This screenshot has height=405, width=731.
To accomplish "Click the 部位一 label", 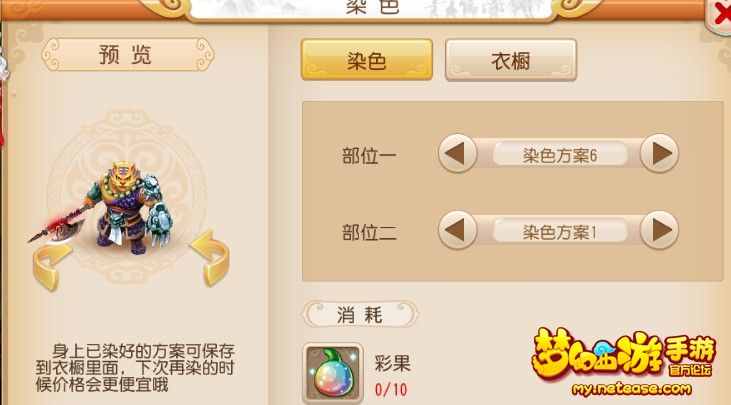I will click(369, 156).
